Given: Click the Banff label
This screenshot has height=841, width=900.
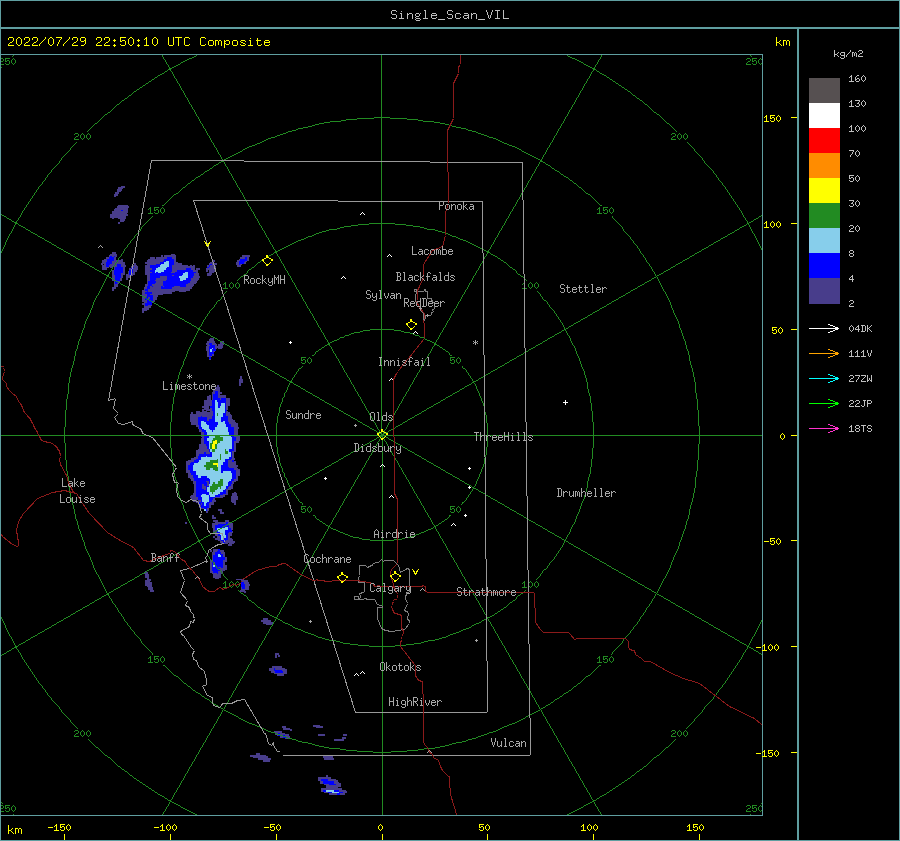Looking at the screenshot, I should pyautogui.click(x=165, y=558).
